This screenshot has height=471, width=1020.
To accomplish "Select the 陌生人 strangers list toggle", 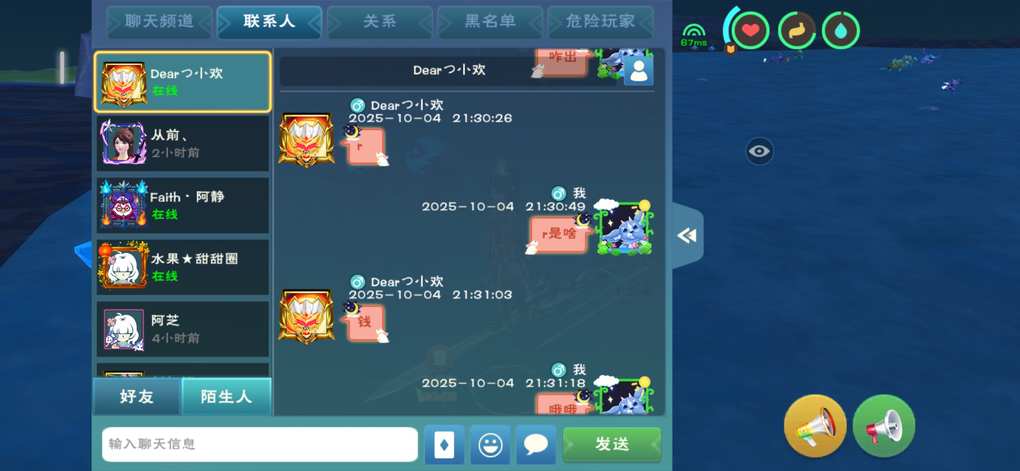I will pos(226,397).
